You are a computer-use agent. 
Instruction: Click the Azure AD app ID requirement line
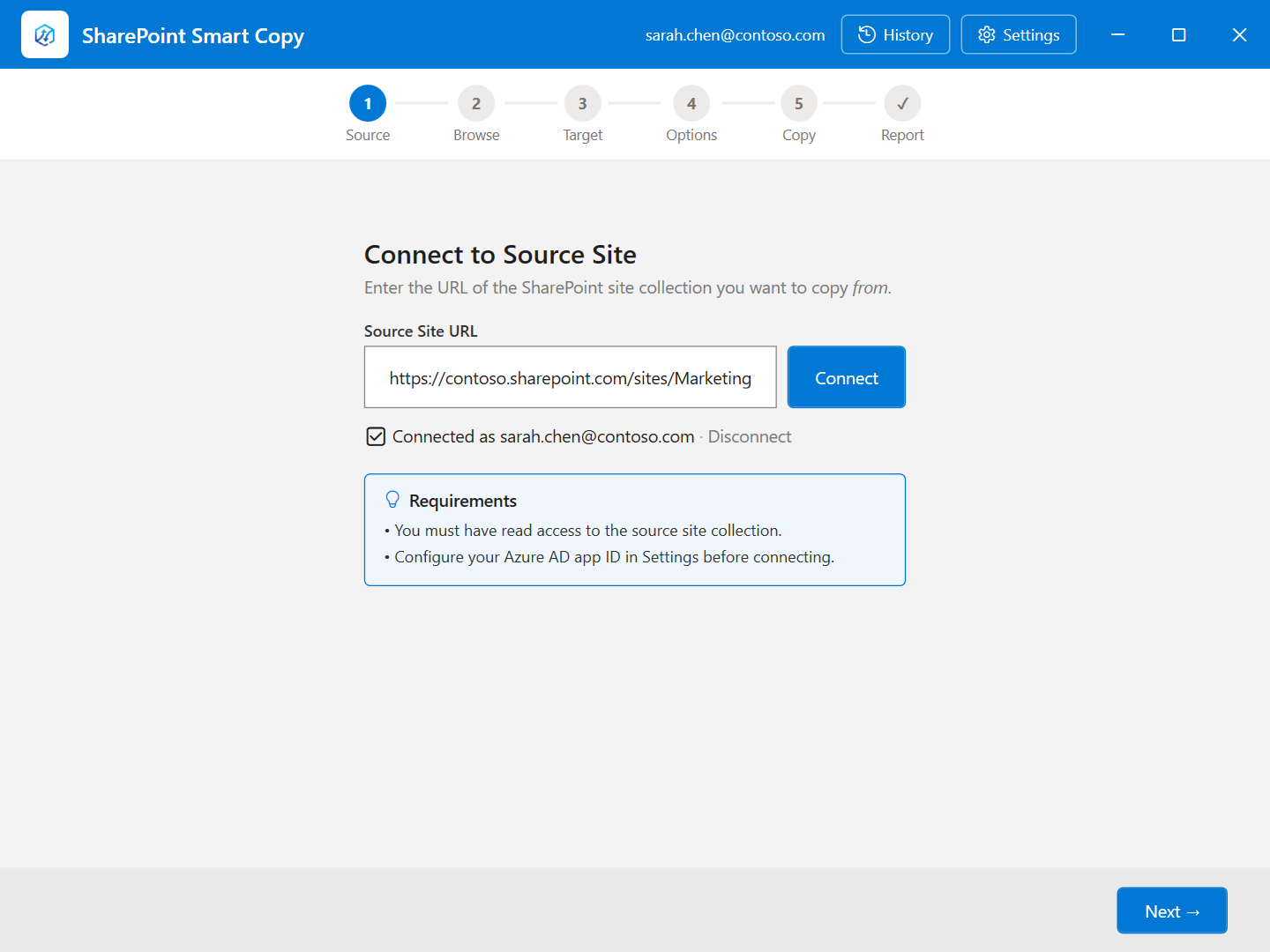pyautogui.click(x=609, y=557)
